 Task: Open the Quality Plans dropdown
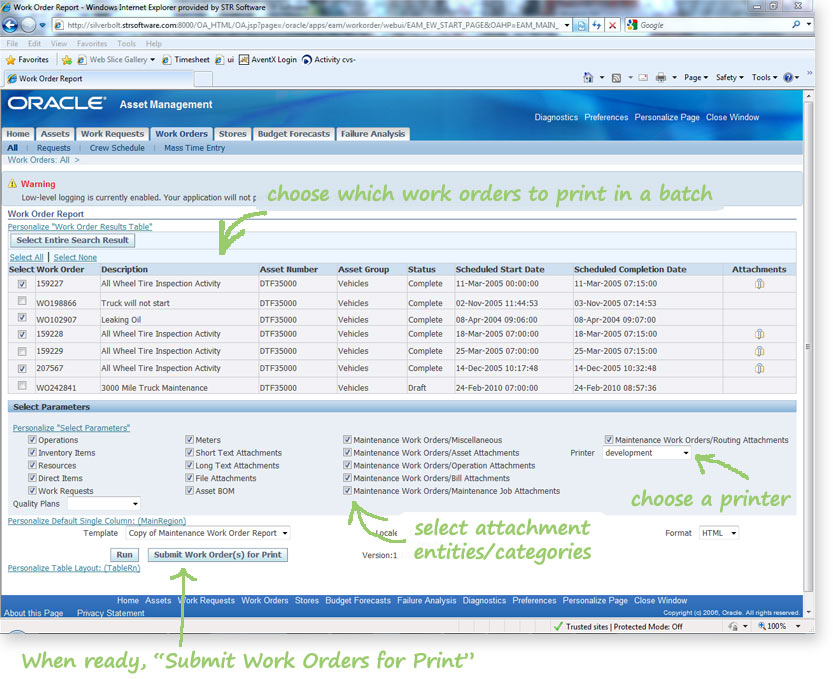click(x=104, y=504)
